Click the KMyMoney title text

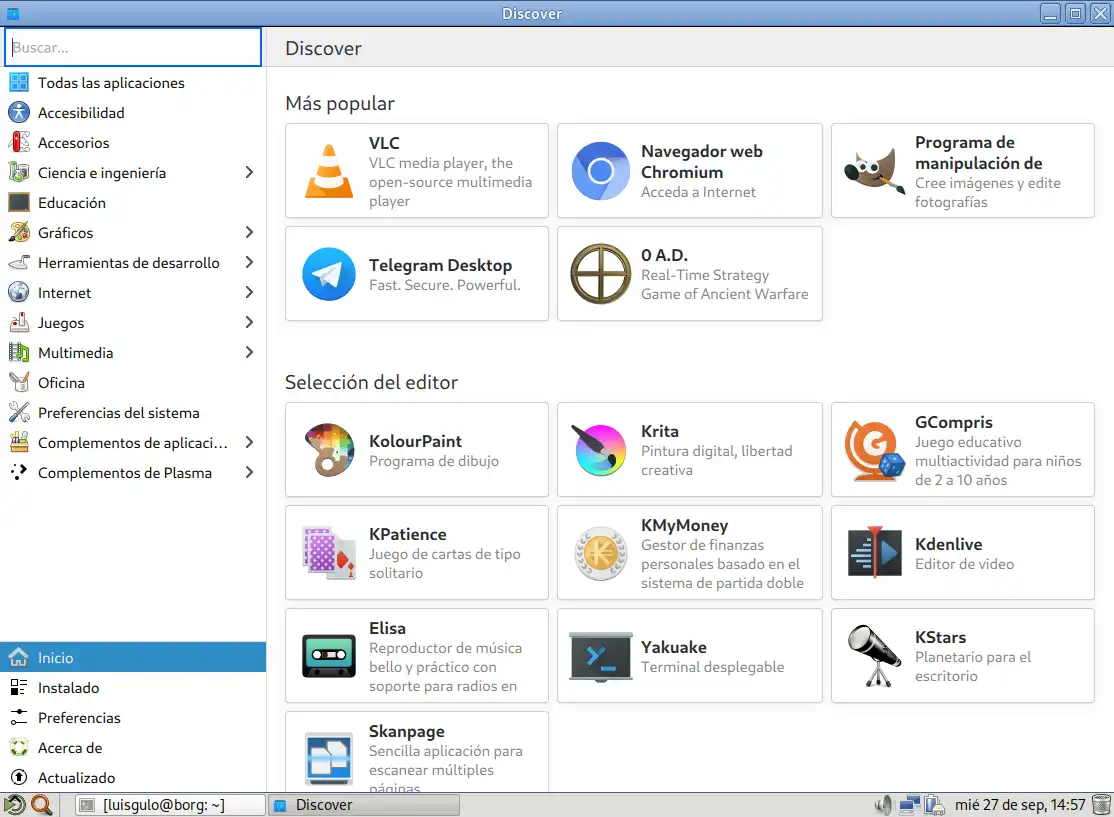[x=684, y=525]
